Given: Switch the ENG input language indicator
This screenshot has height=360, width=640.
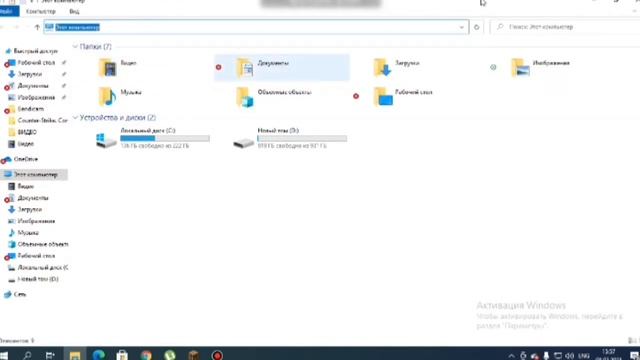Looking at the screenshot, I should click(x=584, y=356).
